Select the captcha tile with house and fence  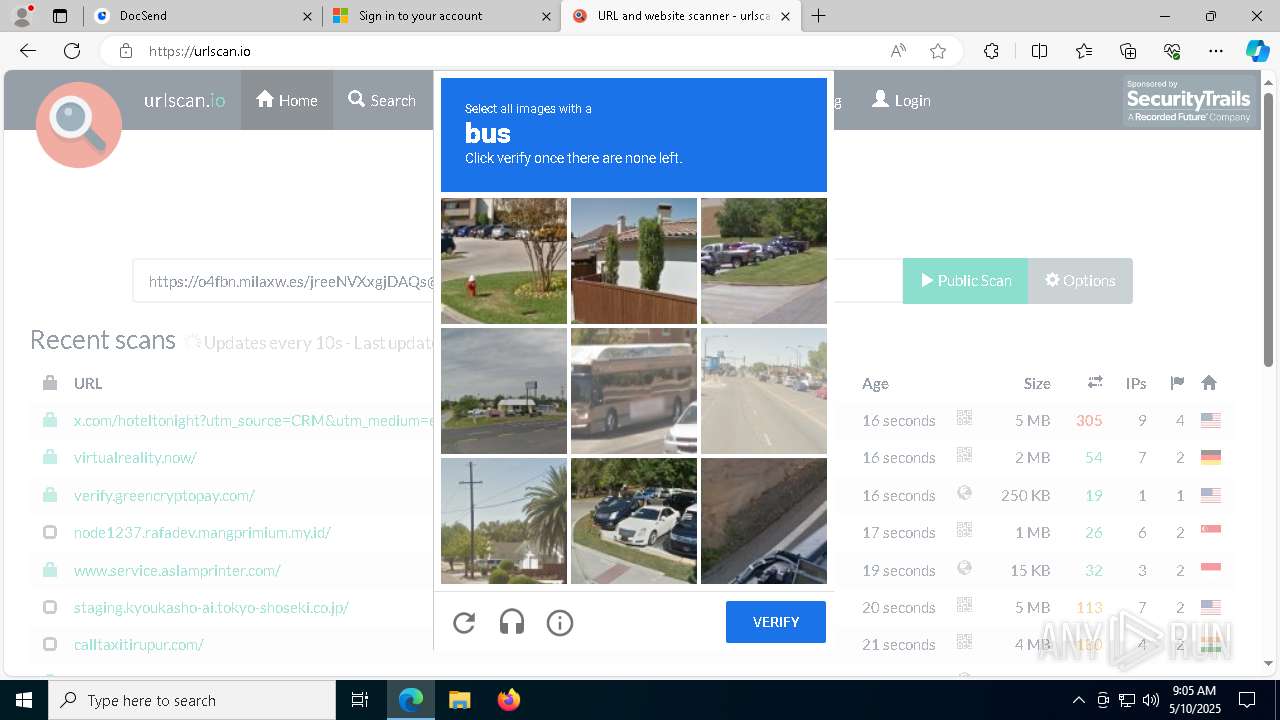[634, 261]
